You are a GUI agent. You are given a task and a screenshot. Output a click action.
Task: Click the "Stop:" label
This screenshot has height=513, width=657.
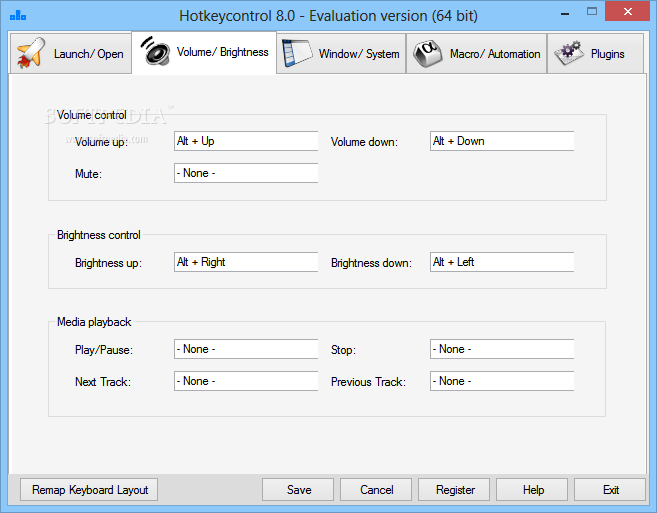click(343, 350)
